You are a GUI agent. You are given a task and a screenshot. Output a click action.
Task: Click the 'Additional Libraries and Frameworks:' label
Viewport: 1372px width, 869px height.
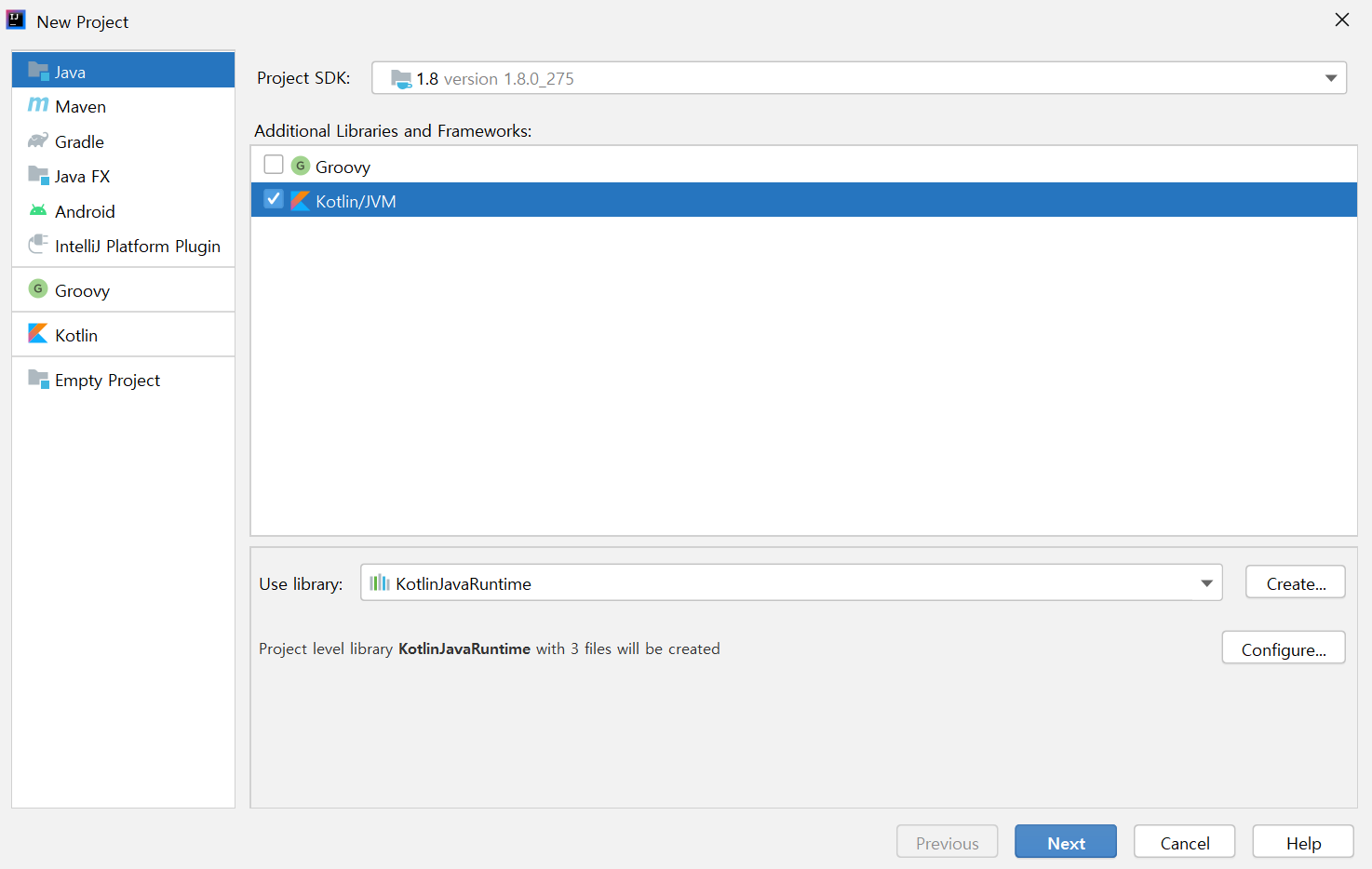[x=393, y=130]
